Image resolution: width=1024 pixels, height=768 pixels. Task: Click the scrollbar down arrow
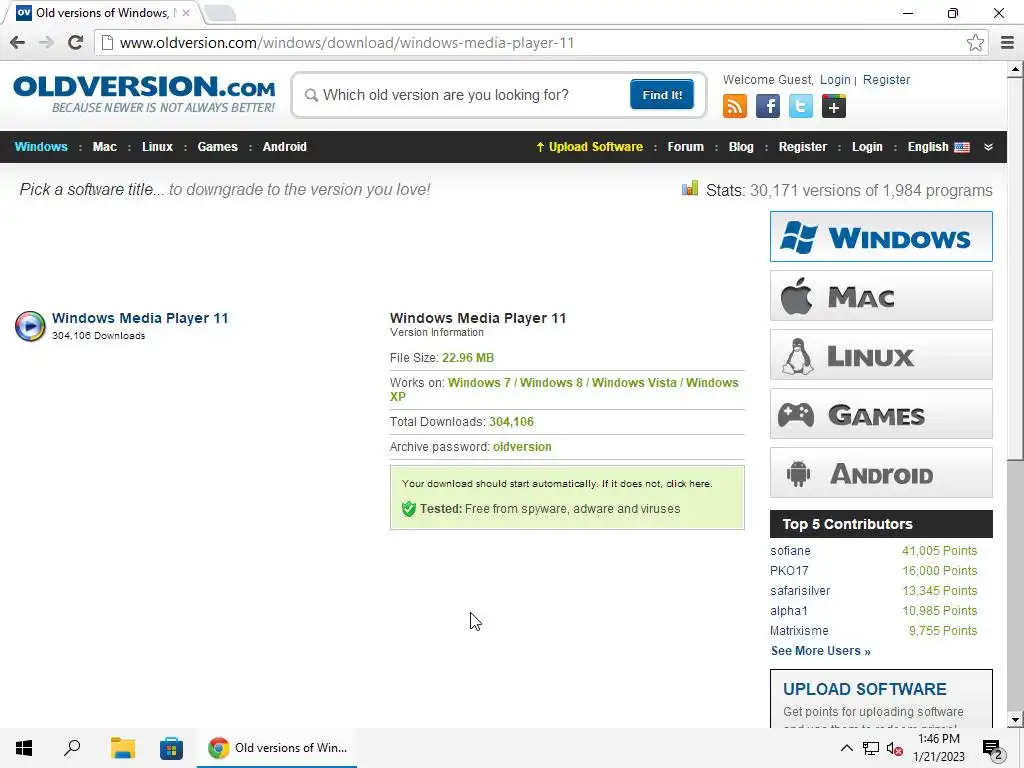coord(1015,720)
